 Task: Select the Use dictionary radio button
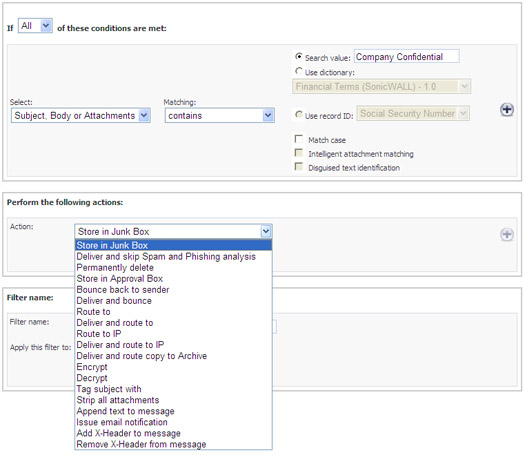pos(299,71)
